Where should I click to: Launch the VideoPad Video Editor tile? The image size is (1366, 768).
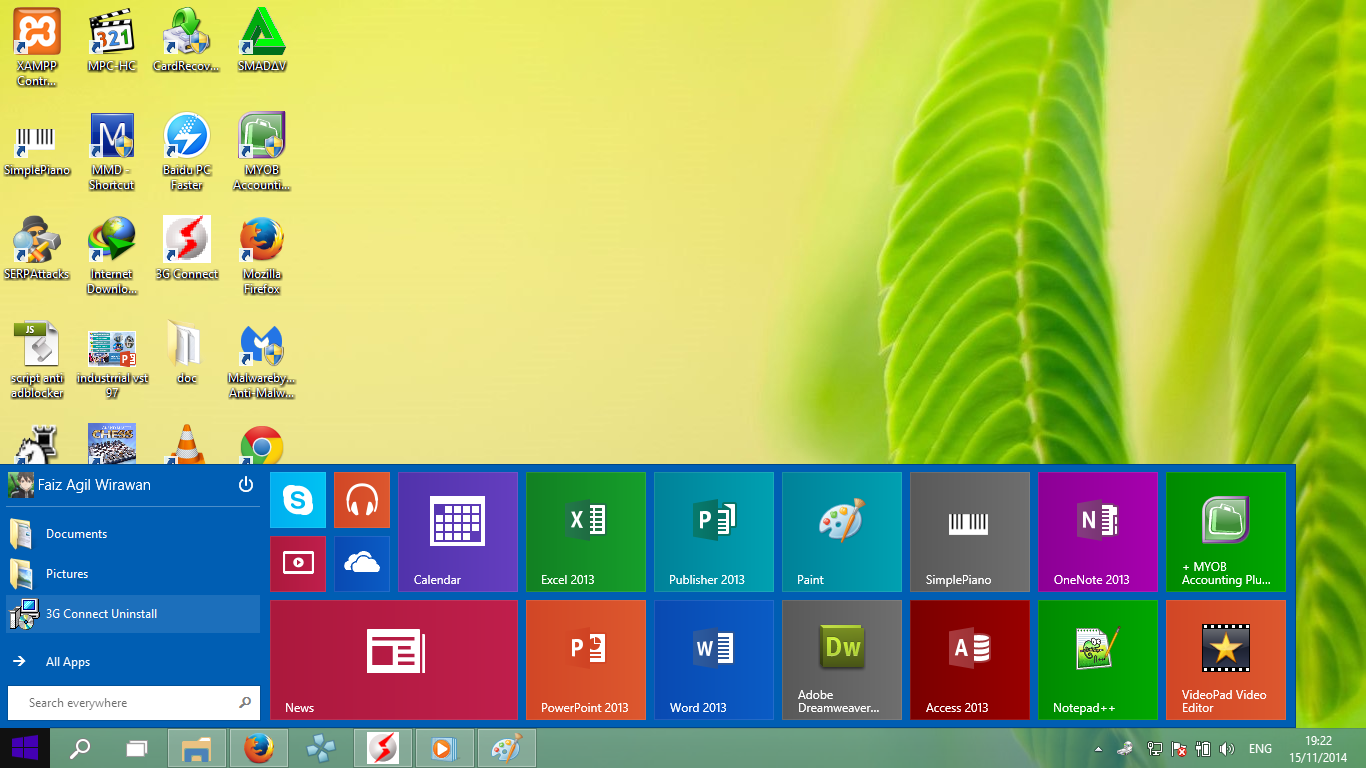coord(1226,660)
